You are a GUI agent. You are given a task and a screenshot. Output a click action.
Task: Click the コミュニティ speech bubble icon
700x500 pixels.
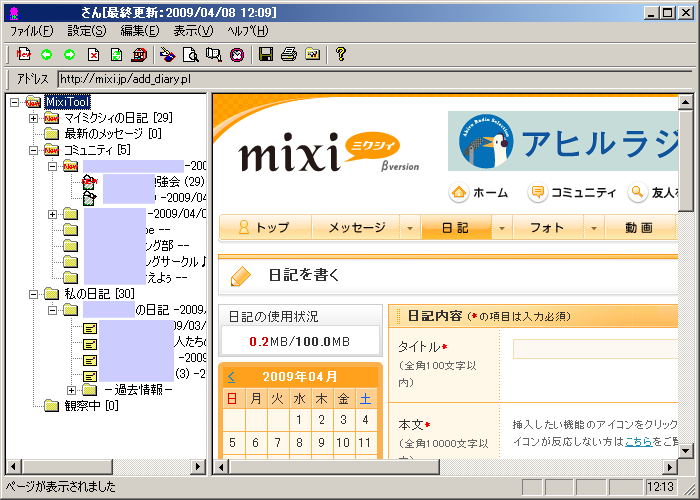538,192
